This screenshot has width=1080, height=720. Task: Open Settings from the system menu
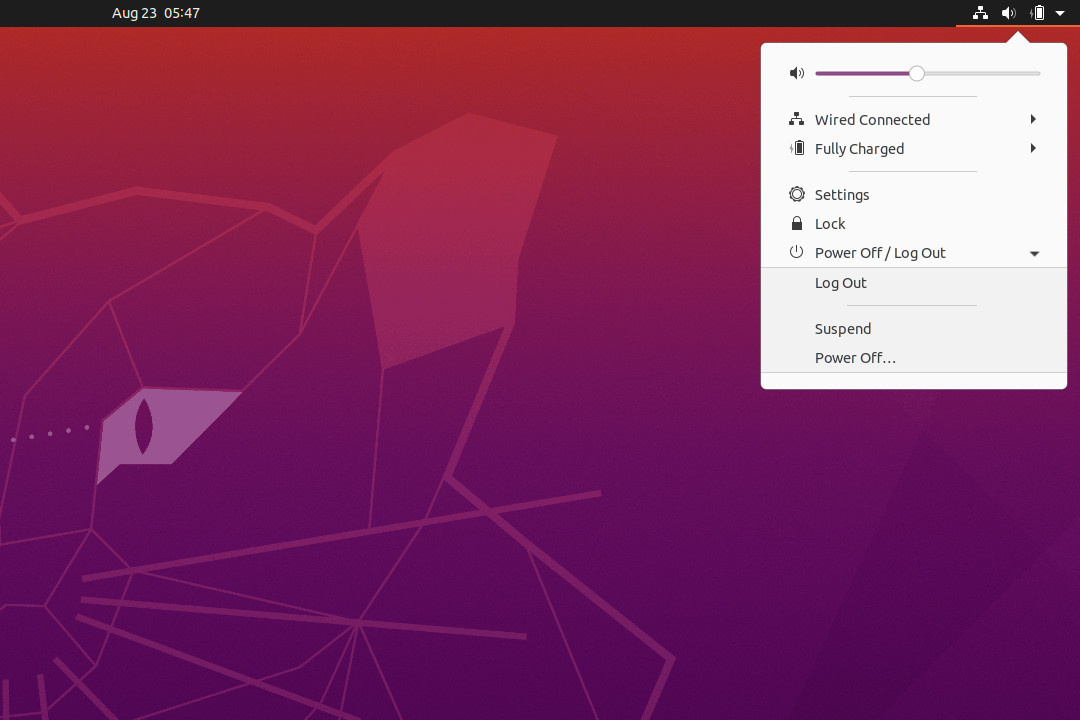(x=914, y=194)
